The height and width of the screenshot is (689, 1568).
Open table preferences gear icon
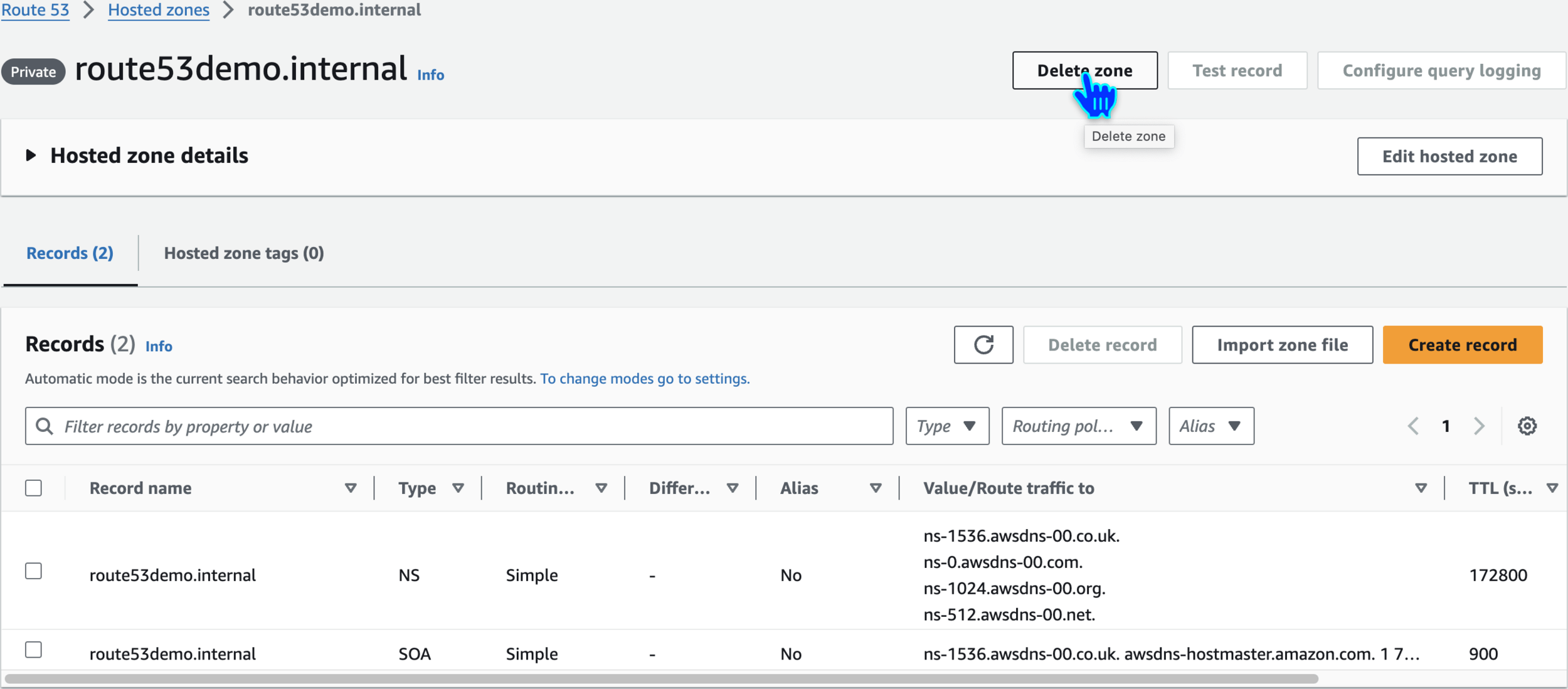pyautogui.click(x=1527, y=426)
